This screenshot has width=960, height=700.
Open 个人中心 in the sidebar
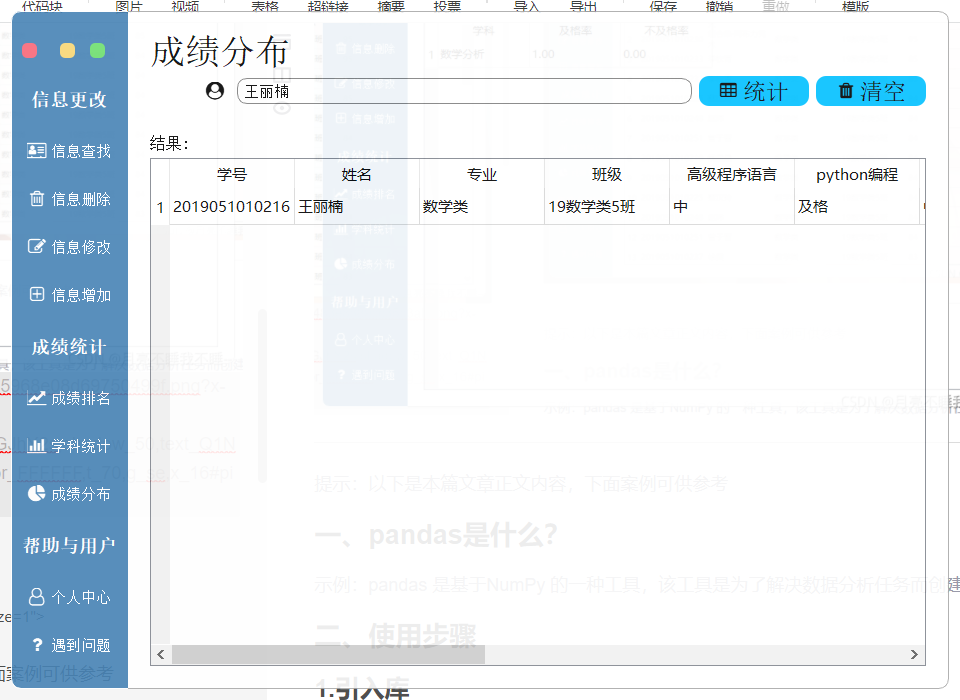pos(69,597)
